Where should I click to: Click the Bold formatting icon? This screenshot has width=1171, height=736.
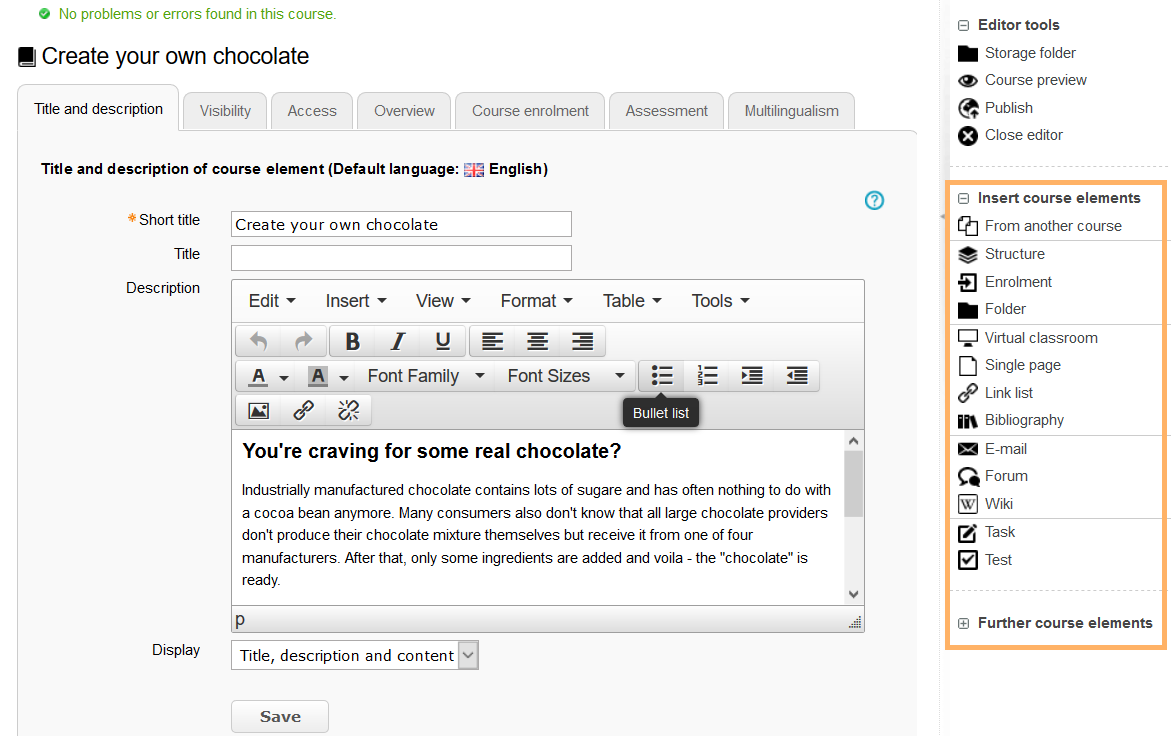pyautogui.click(x=352, y=342)
